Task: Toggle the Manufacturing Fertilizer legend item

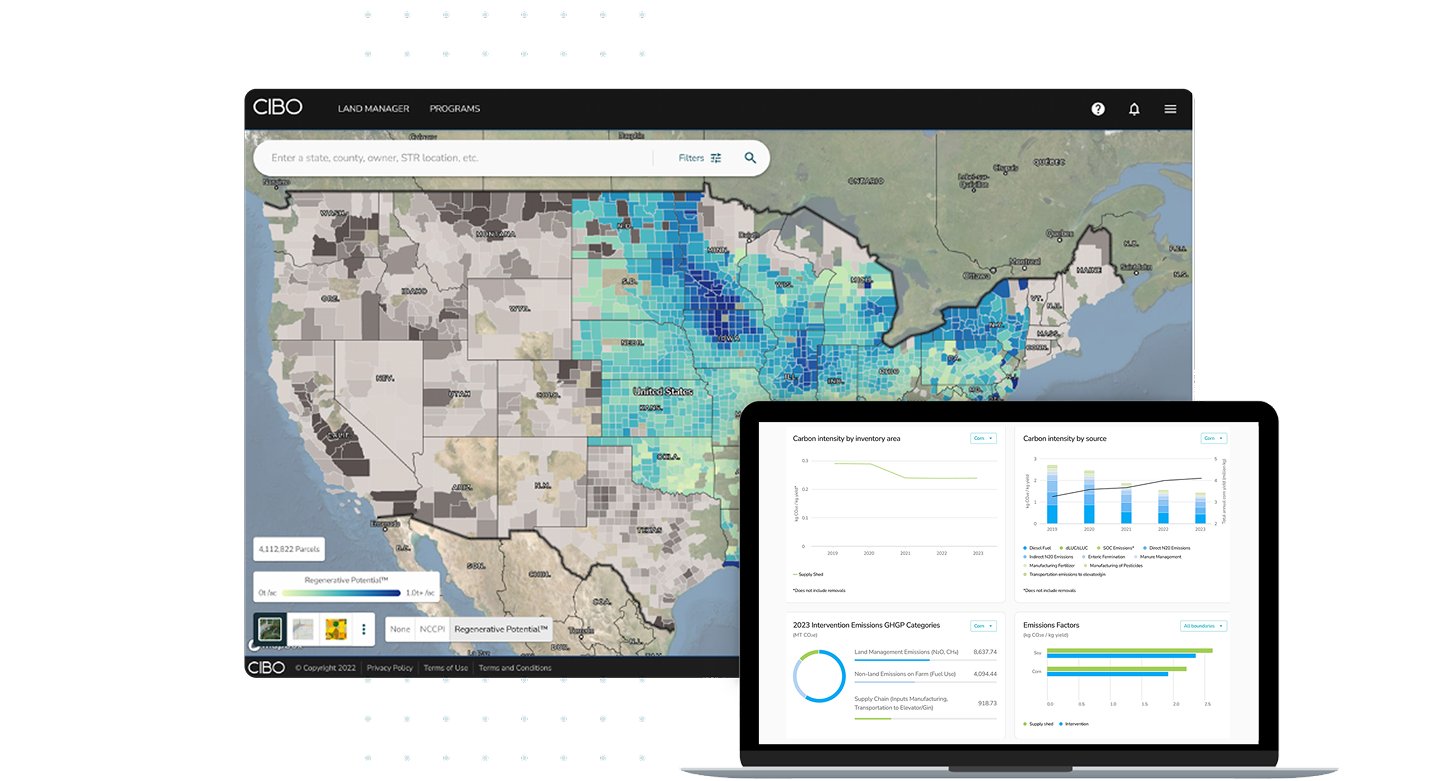Action: point(1049,566)
